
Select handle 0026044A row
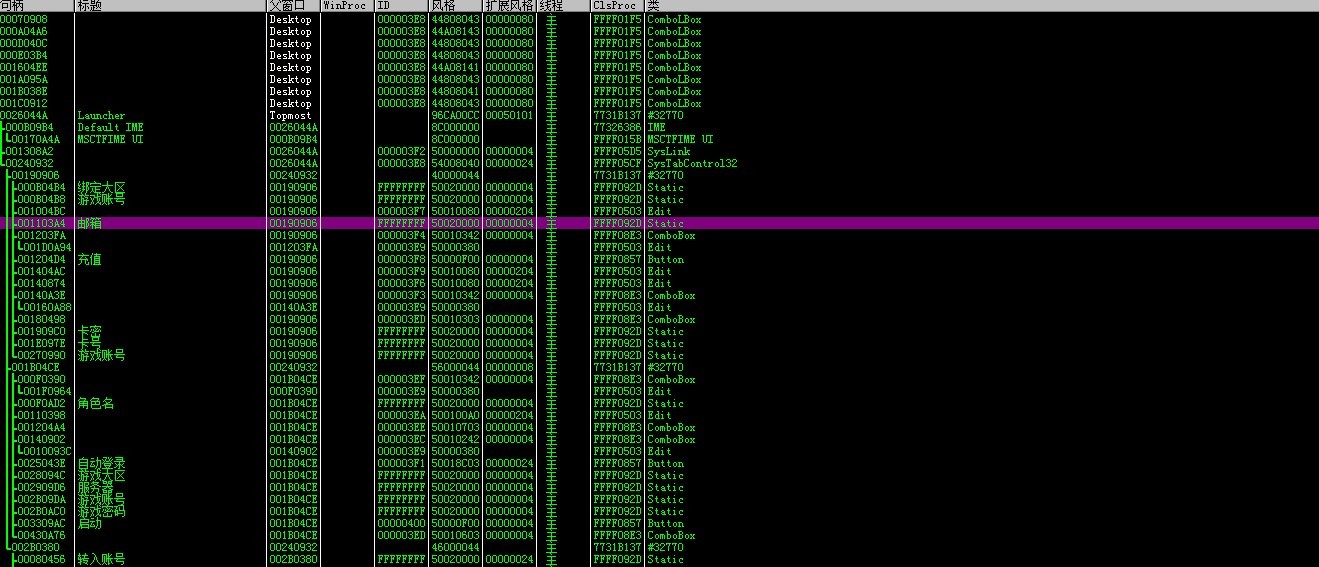coord(24,116)
